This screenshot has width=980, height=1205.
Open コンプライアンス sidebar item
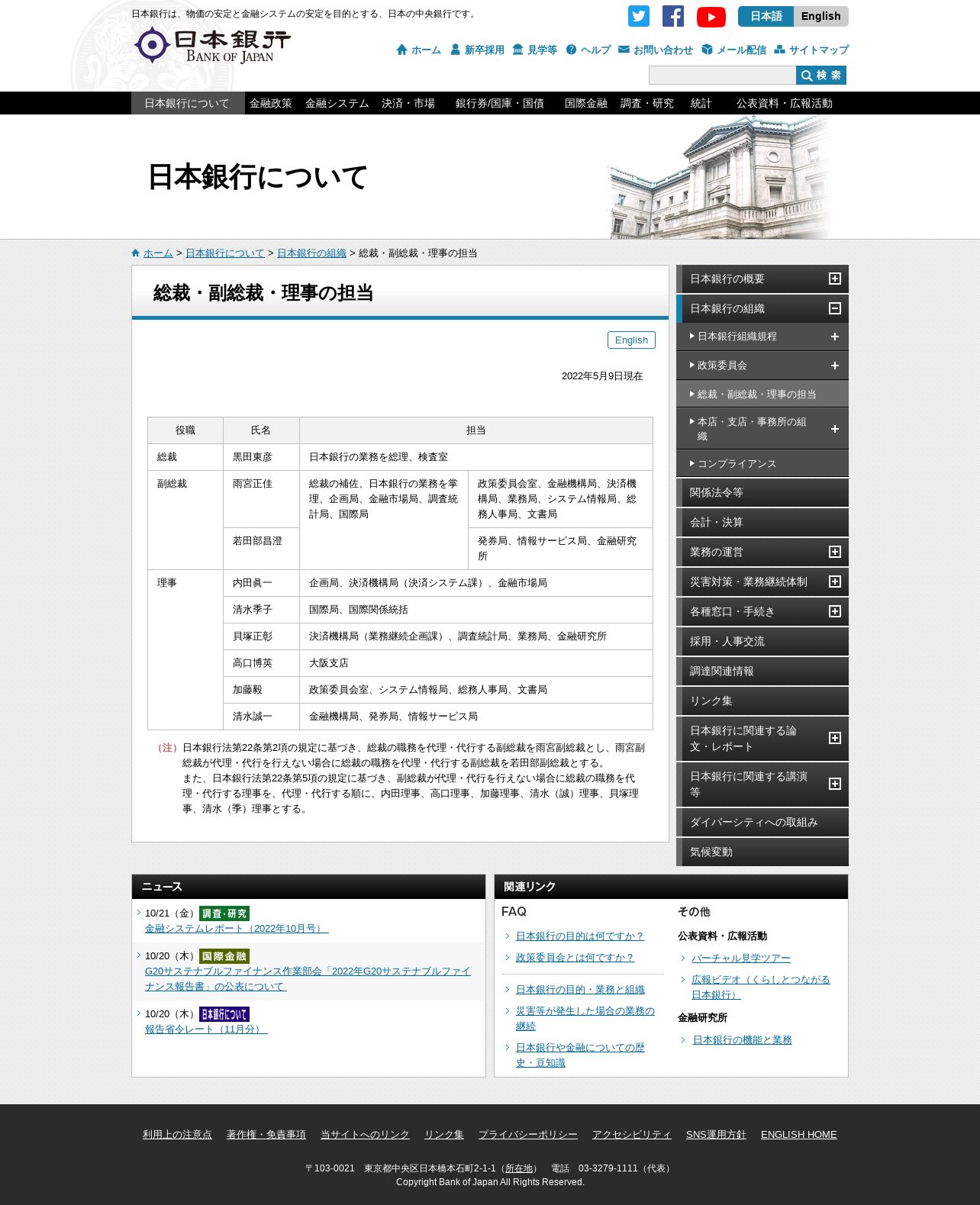click(762, 463)
